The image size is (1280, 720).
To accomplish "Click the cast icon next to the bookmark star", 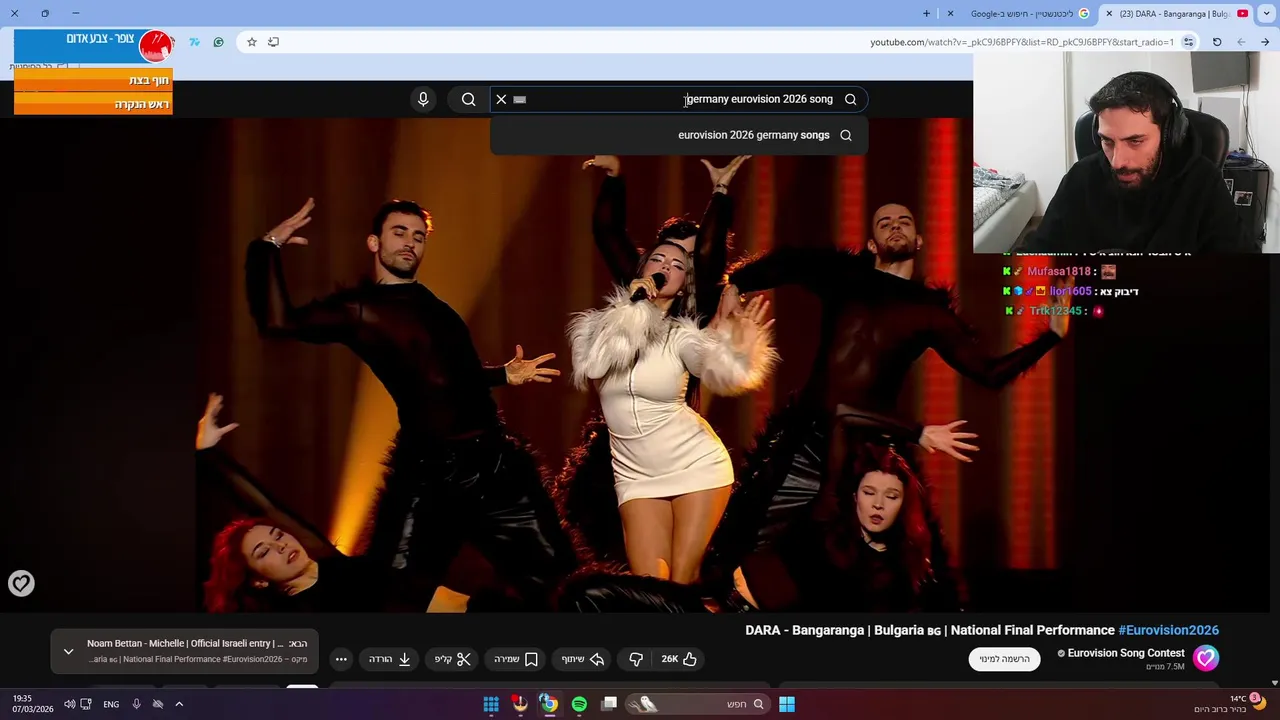I will click(273, 42).
